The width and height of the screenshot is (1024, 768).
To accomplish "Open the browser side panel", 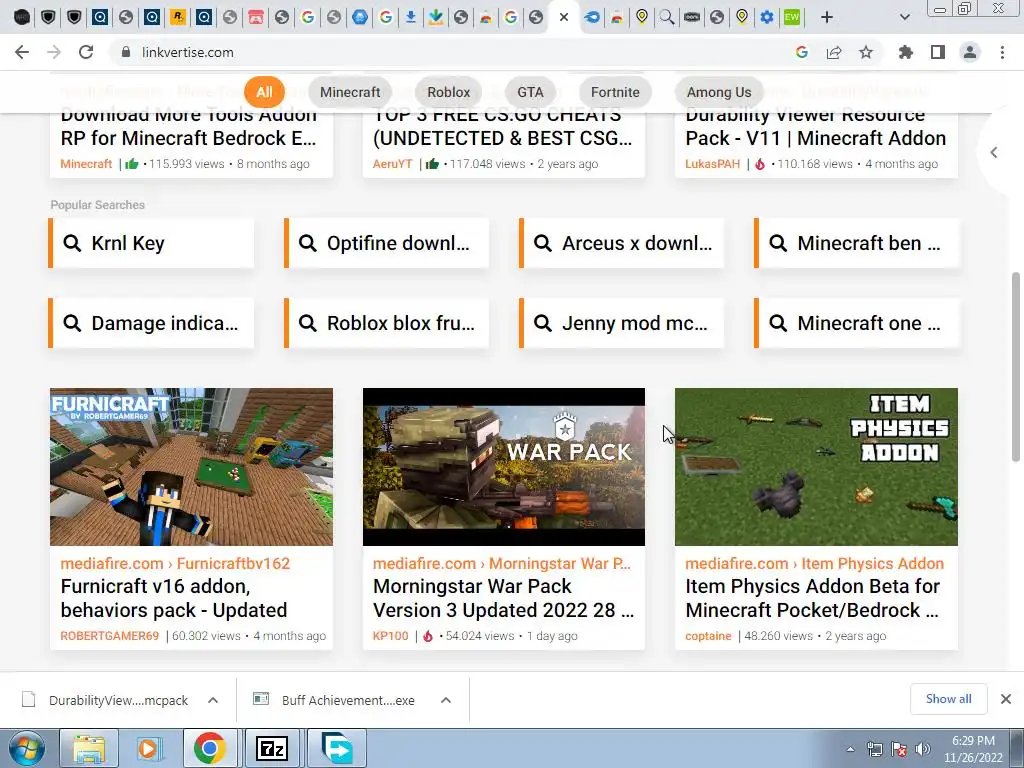I will point(938,52).
